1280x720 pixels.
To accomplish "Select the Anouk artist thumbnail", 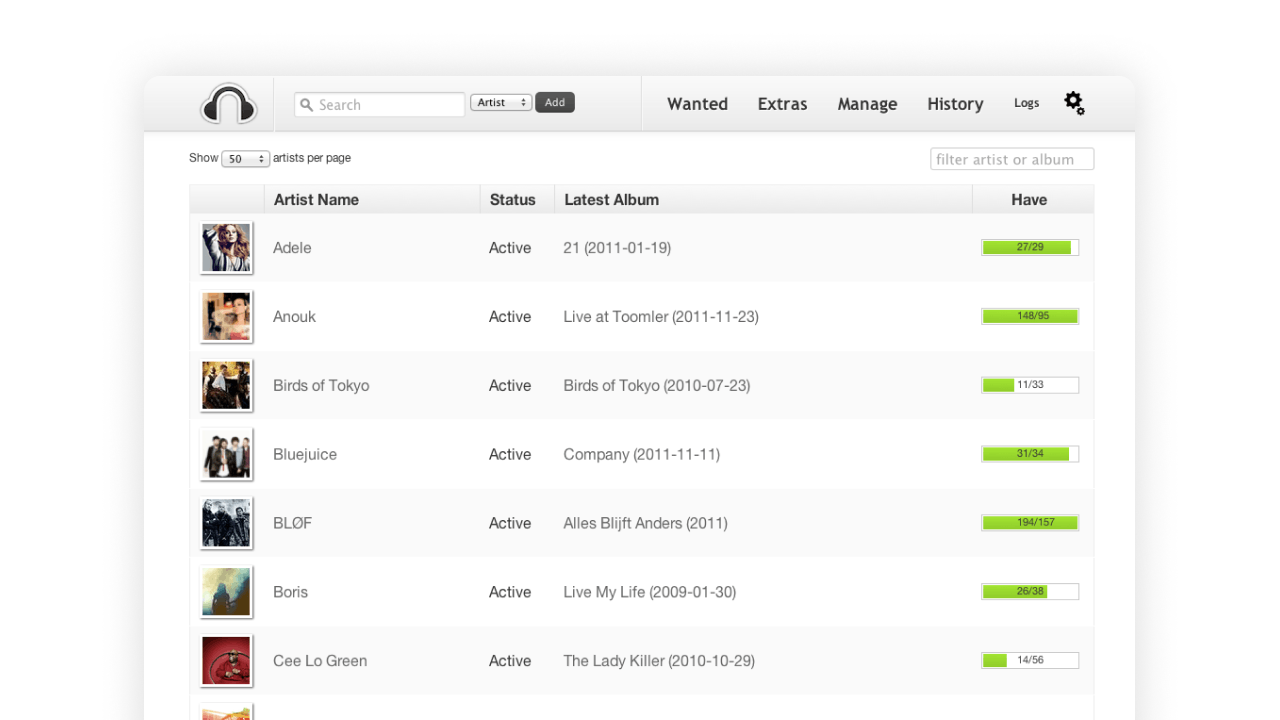I will pos(226,317).
